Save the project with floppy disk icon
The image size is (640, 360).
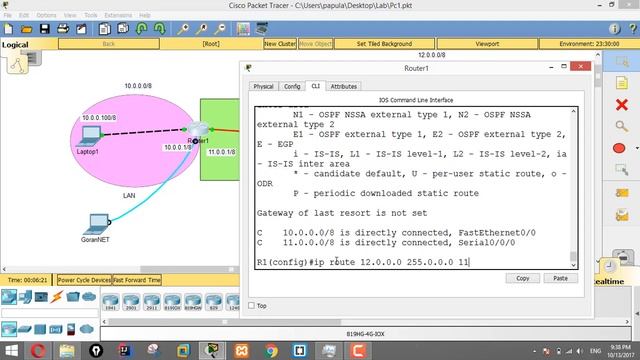click(44, 29)
